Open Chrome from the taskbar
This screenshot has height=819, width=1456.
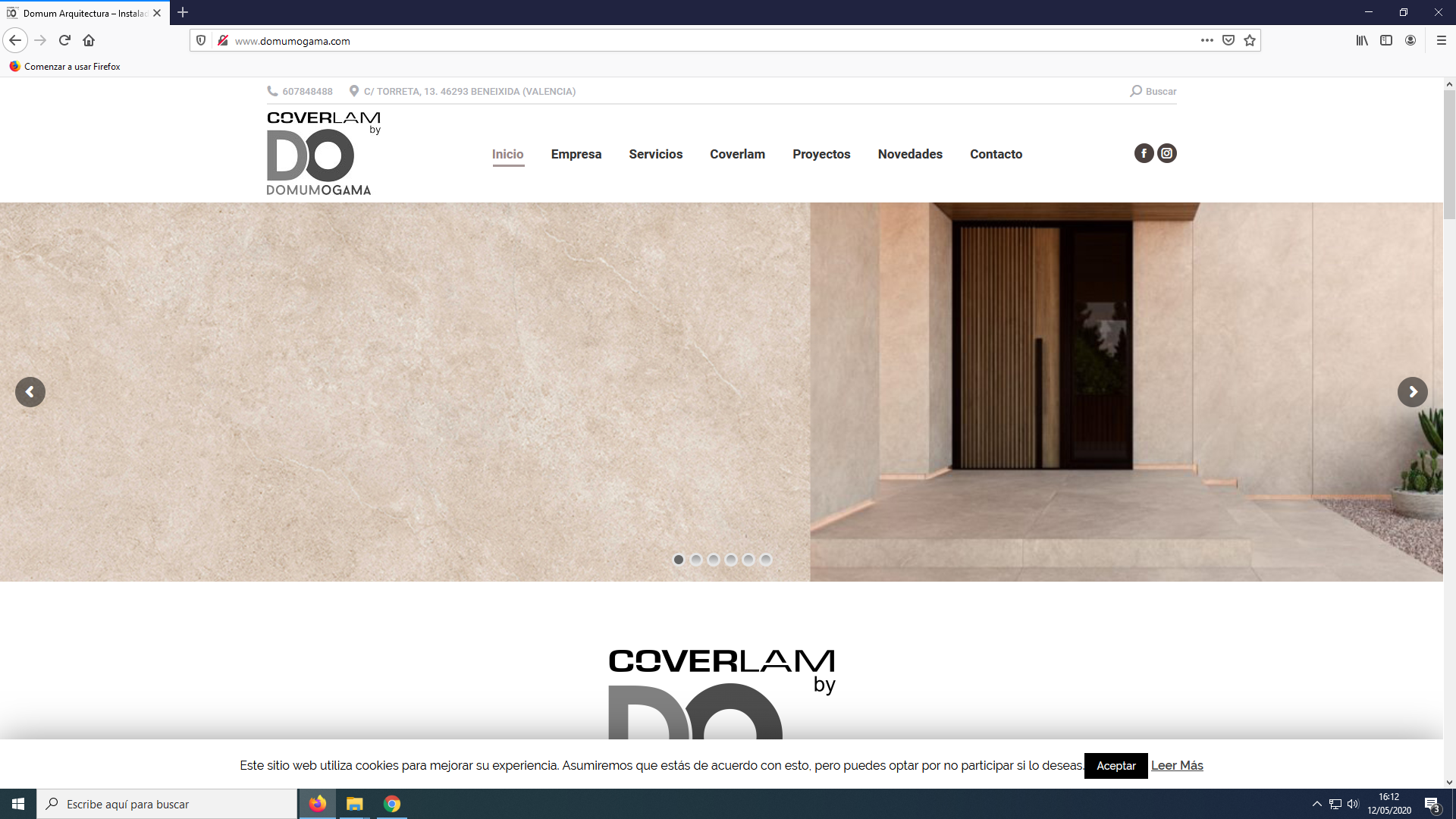click(x=391, y=804)
